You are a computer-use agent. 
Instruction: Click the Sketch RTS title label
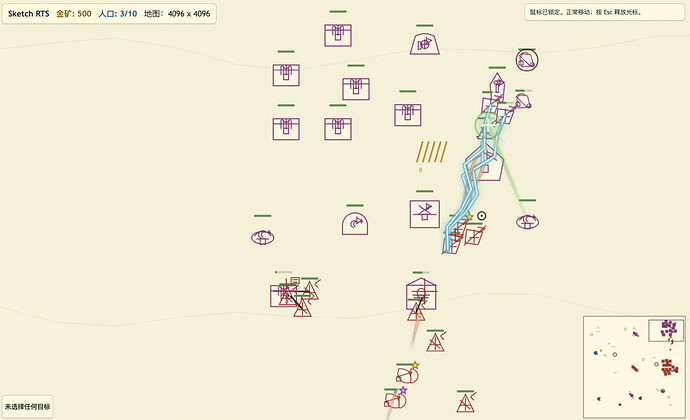[29, 14]
